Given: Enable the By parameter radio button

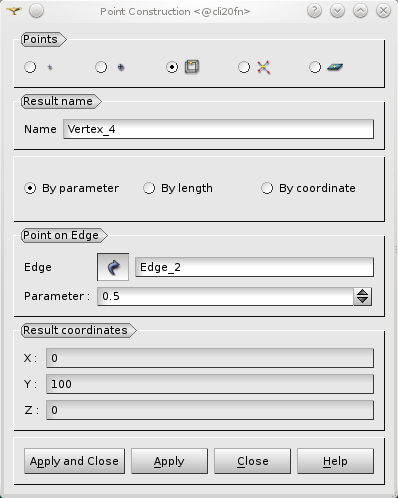Looking at the screenshot, I should coord(30,188).
